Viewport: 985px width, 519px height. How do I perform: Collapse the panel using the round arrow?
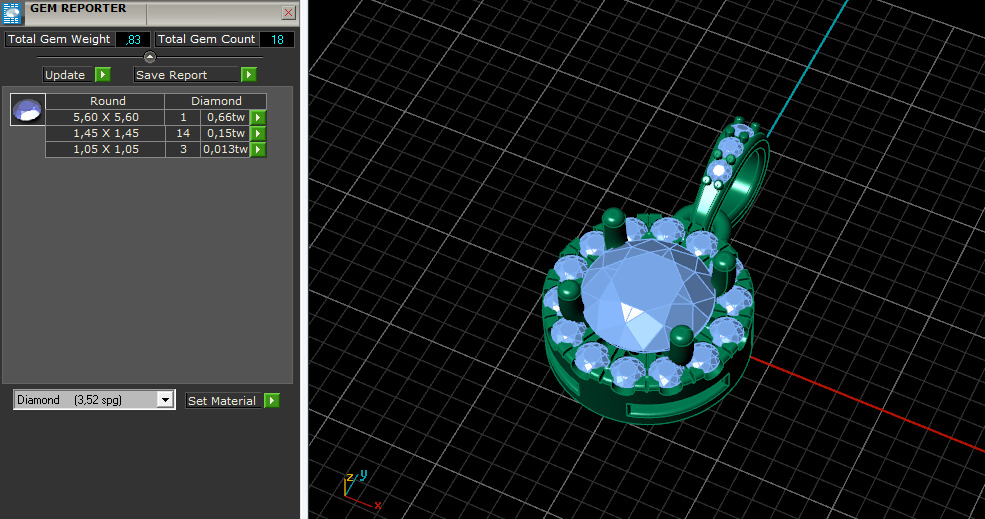tap(150, 57)
